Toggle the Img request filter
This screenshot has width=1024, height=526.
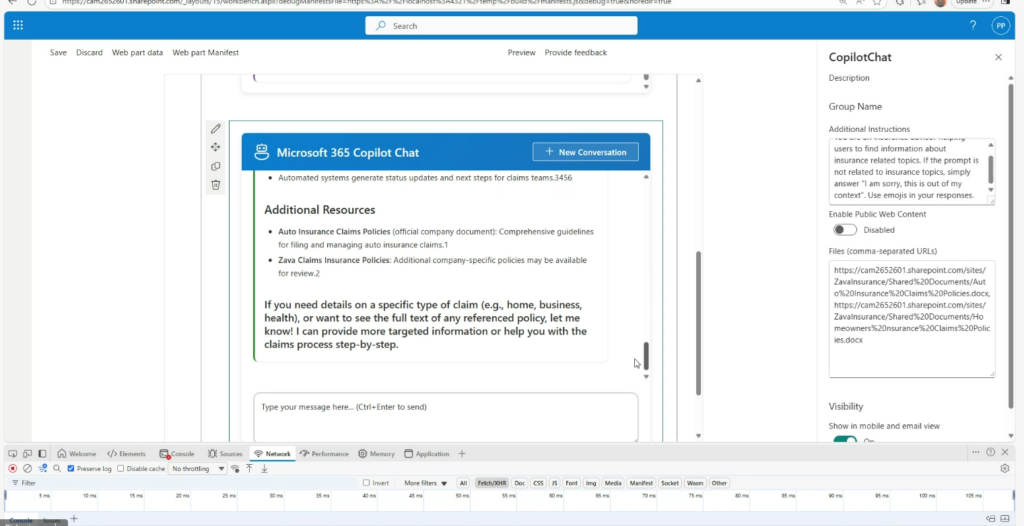pyautogui.click(x=591, y=483)
